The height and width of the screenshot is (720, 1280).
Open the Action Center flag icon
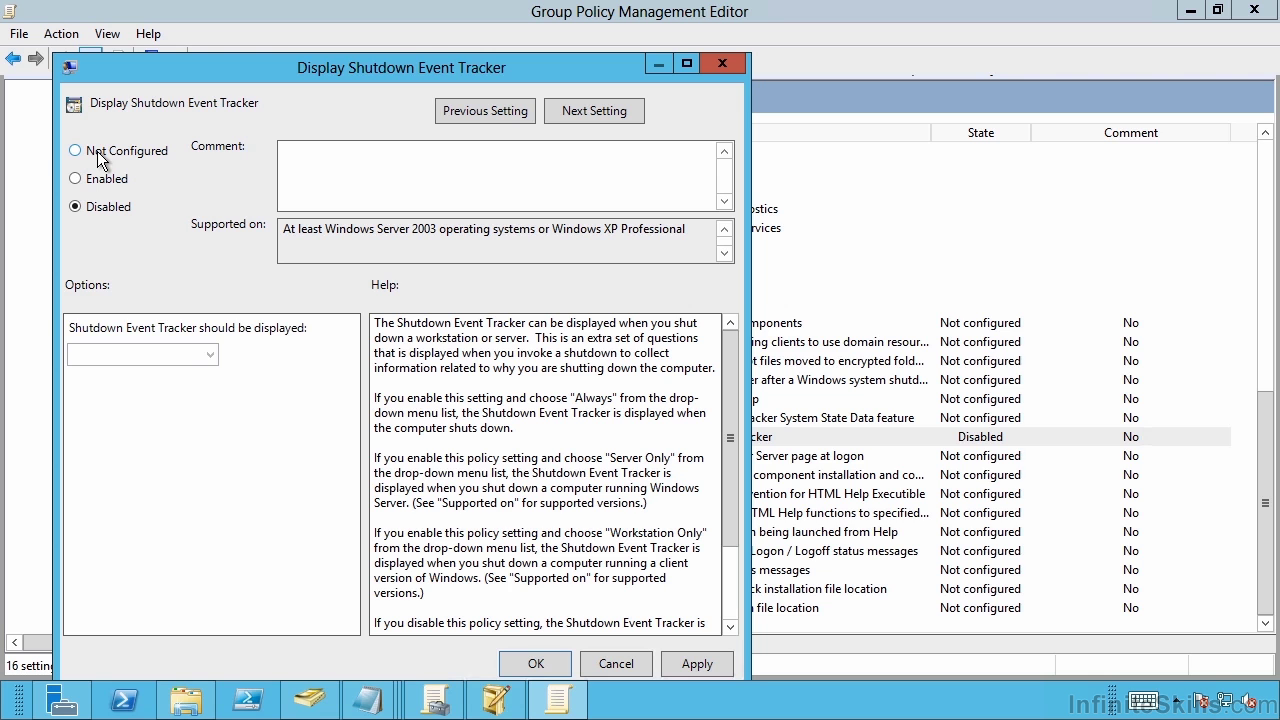pyautogui.click(x=1201, y=700)
